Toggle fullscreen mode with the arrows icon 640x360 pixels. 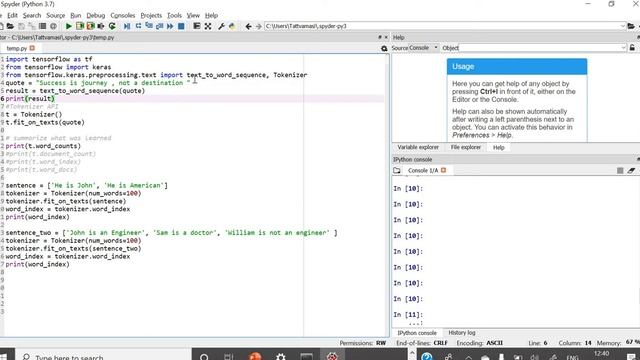[x=208, y=26]
